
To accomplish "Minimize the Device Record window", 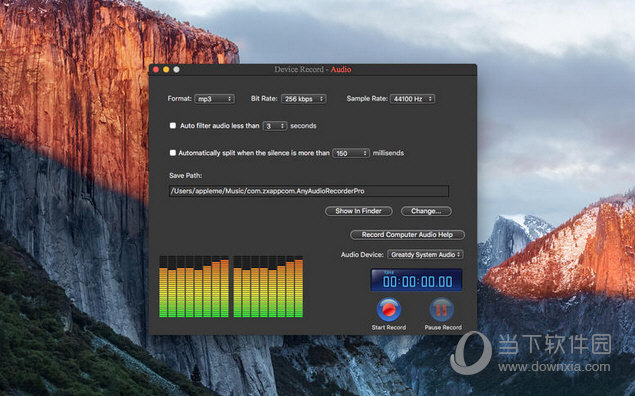I will (166, 70).
